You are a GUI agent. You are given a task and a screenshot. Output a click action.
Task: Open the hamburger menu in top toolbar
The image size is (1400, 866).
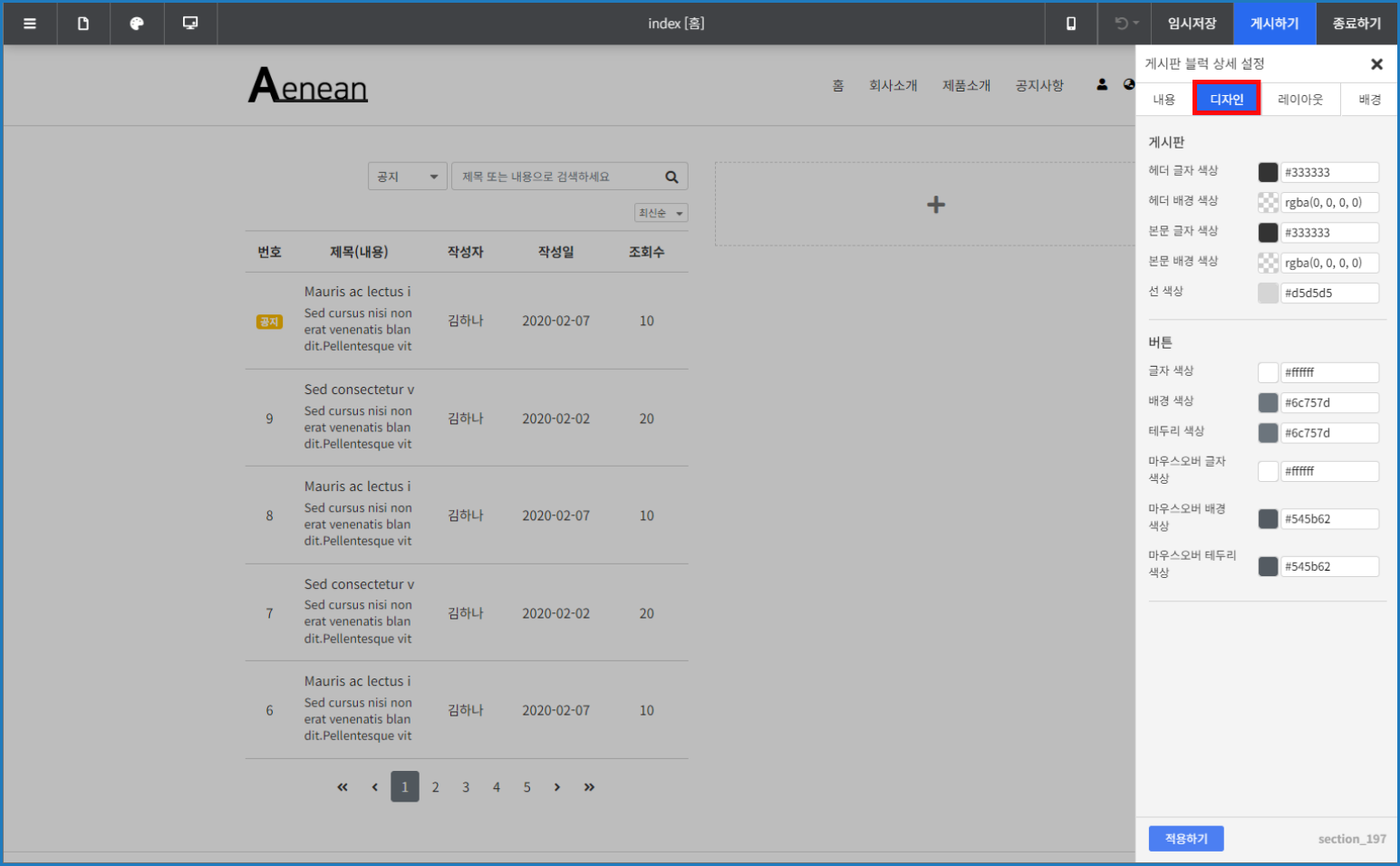coord(30,24)
